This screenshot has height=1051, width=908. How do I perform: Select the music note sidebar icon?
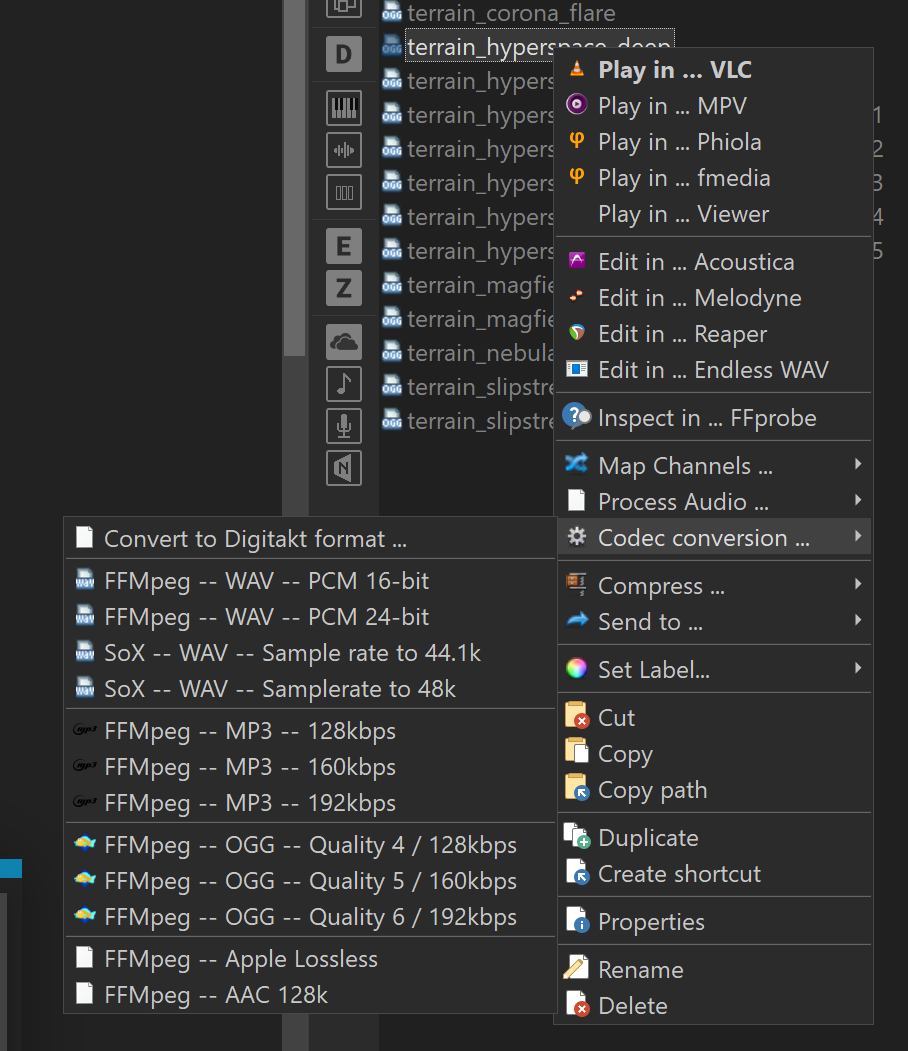point(344,384)
